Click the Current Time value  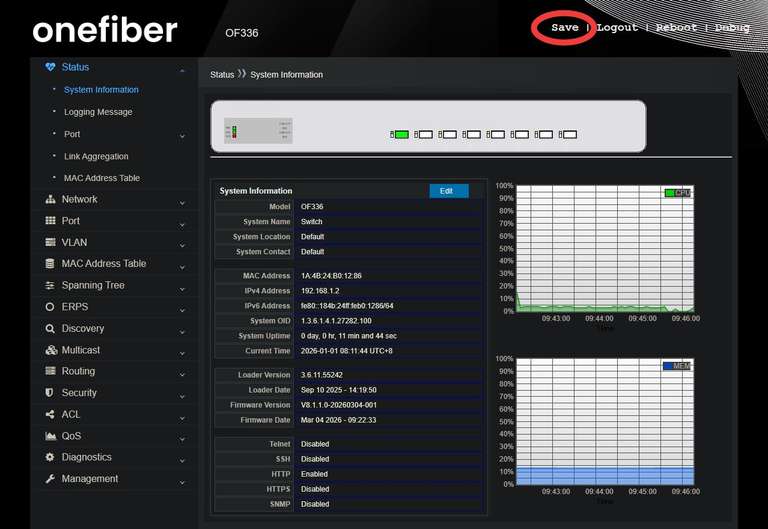click(346, 351)
